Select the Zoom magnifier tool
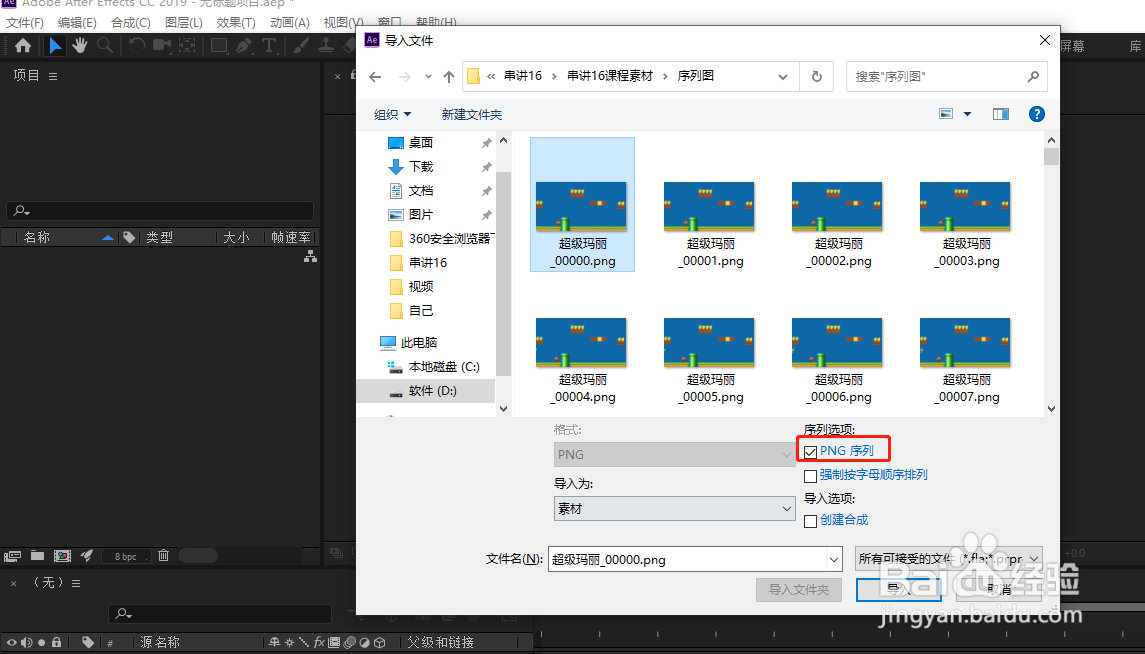This screenshot has width=1145, height=654. 105,46
